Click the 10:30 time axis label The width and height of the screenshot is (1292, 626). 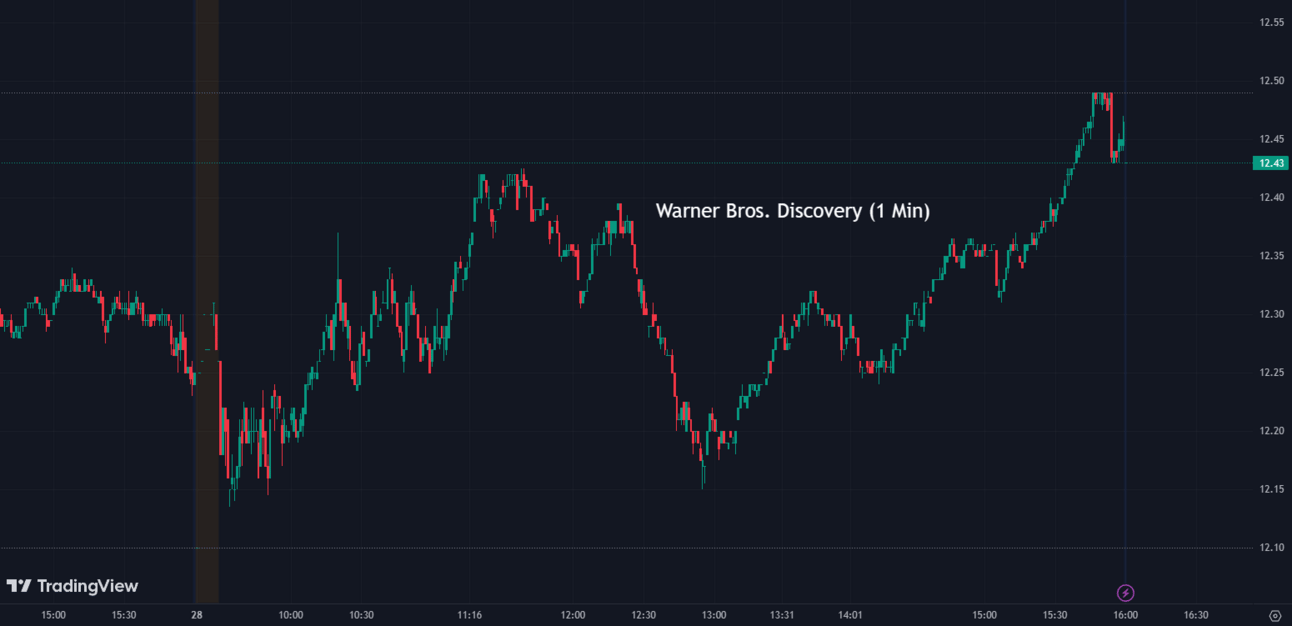point(362,615)
